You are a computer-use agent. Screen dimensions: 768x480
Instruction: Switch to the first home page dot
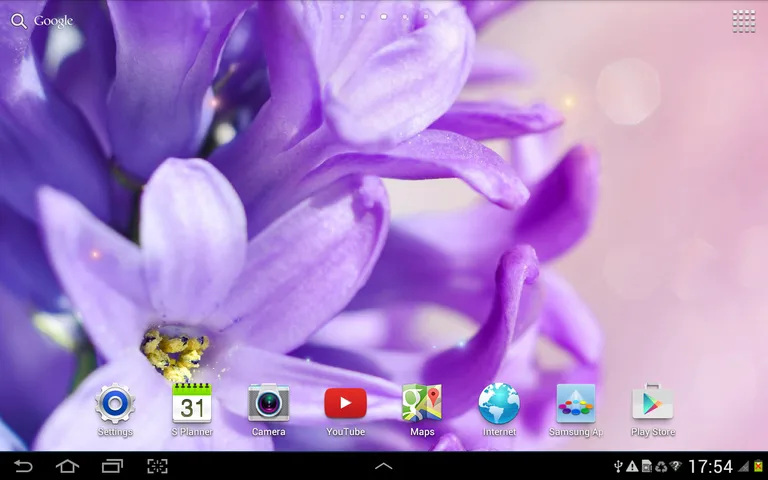coord(342,17)
